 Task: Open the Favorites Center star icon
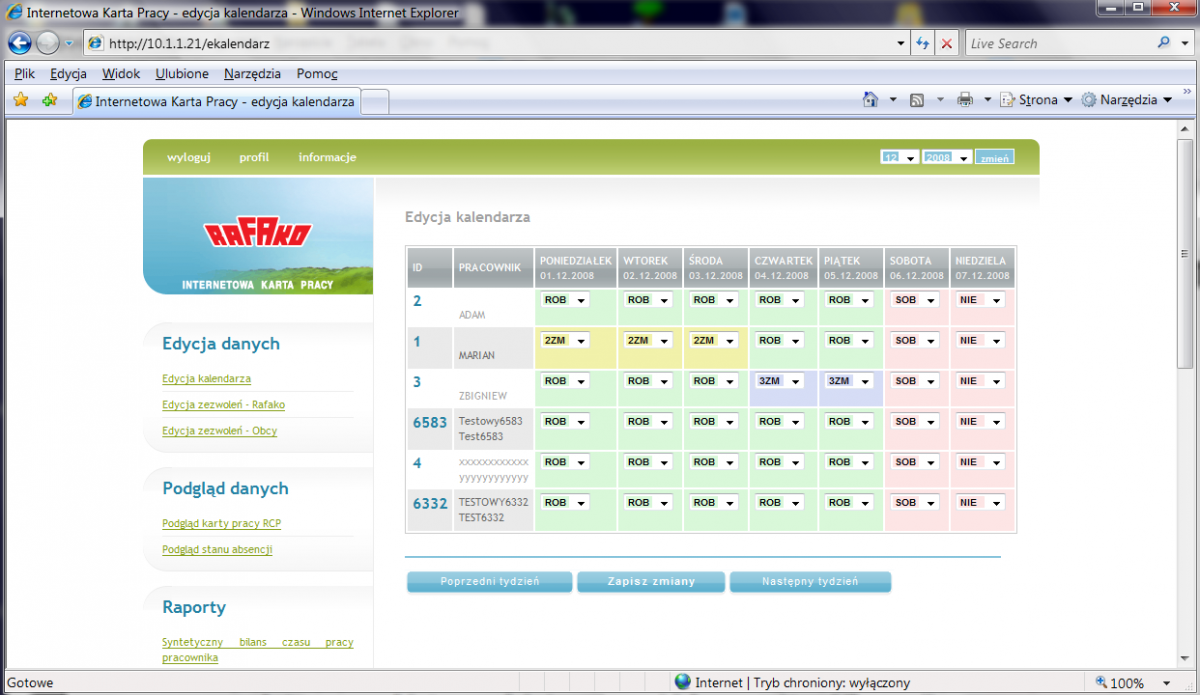click(x=20, y=100)
